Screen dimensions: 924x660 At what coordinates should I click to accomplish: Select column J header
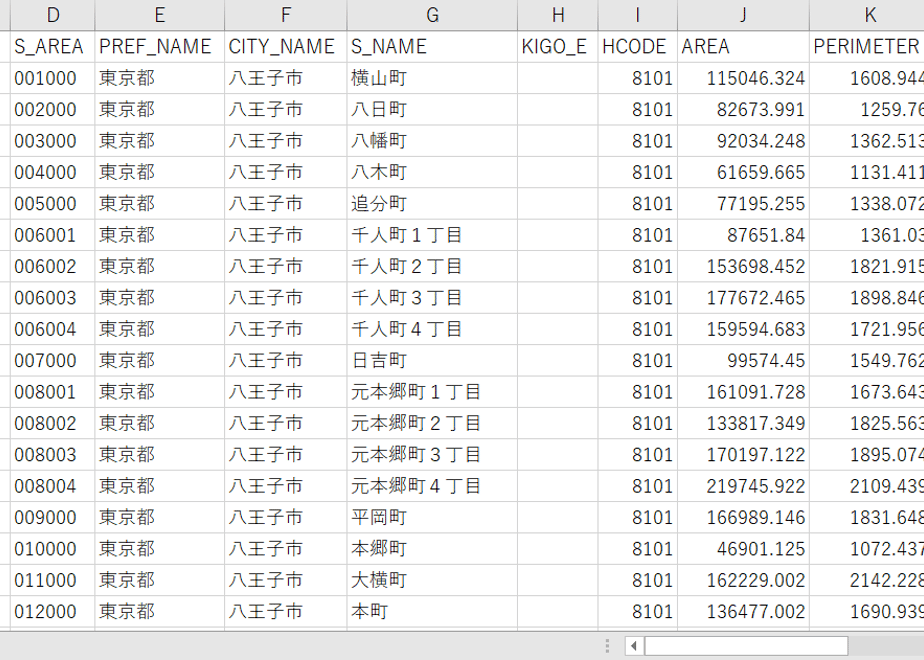coord(743,15)
